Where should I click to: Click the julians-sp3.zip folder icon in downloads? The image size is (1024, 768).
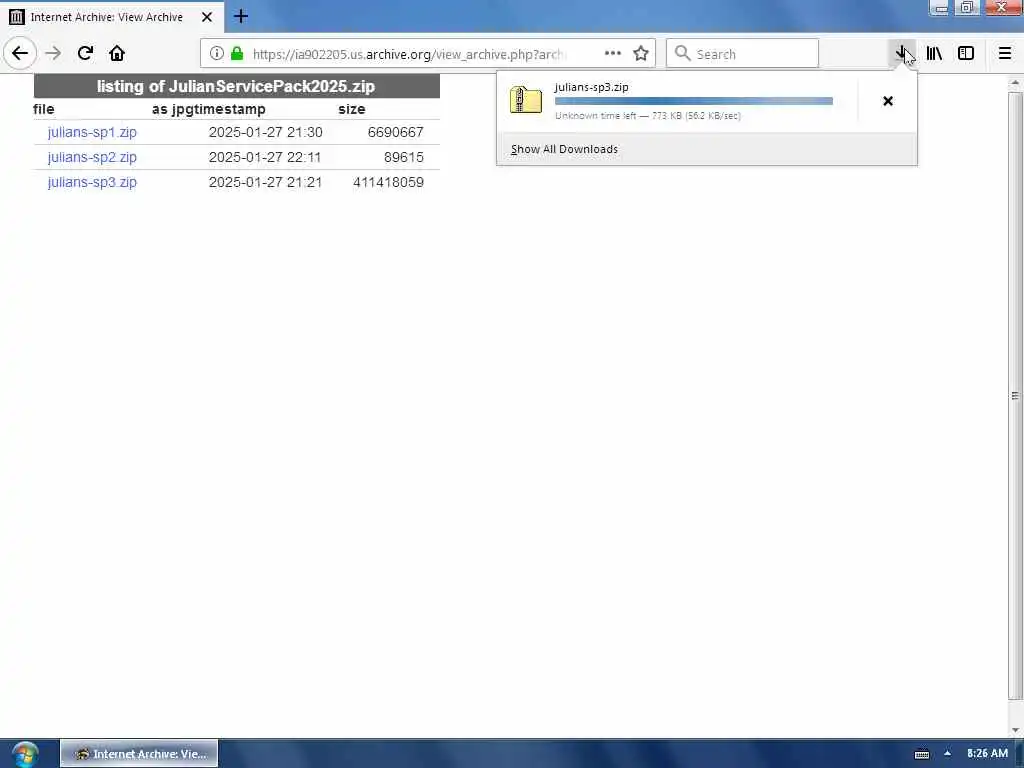pos(526,100)
